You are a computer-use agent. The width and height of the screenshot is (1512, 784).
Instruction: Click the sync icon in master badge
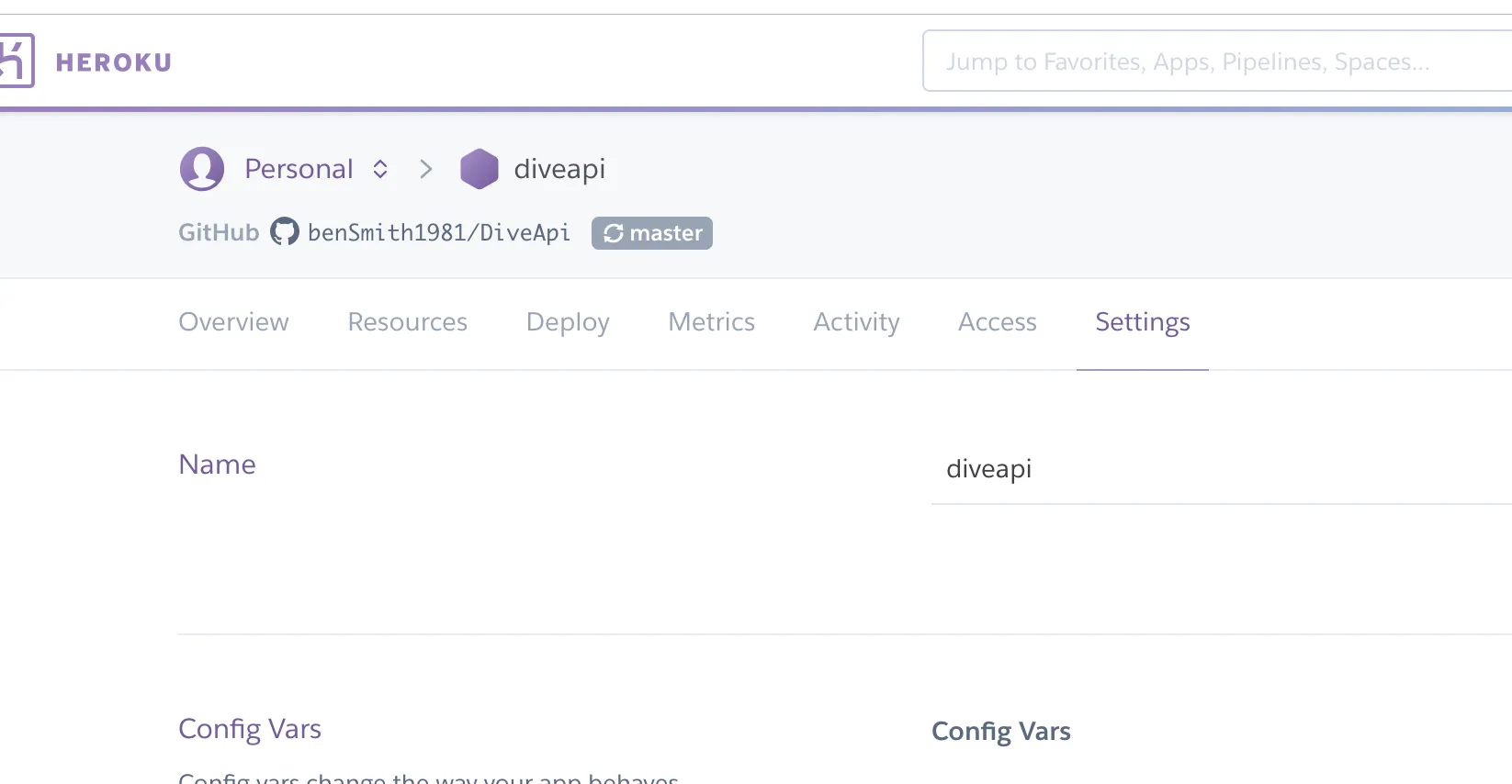[614, 233]
